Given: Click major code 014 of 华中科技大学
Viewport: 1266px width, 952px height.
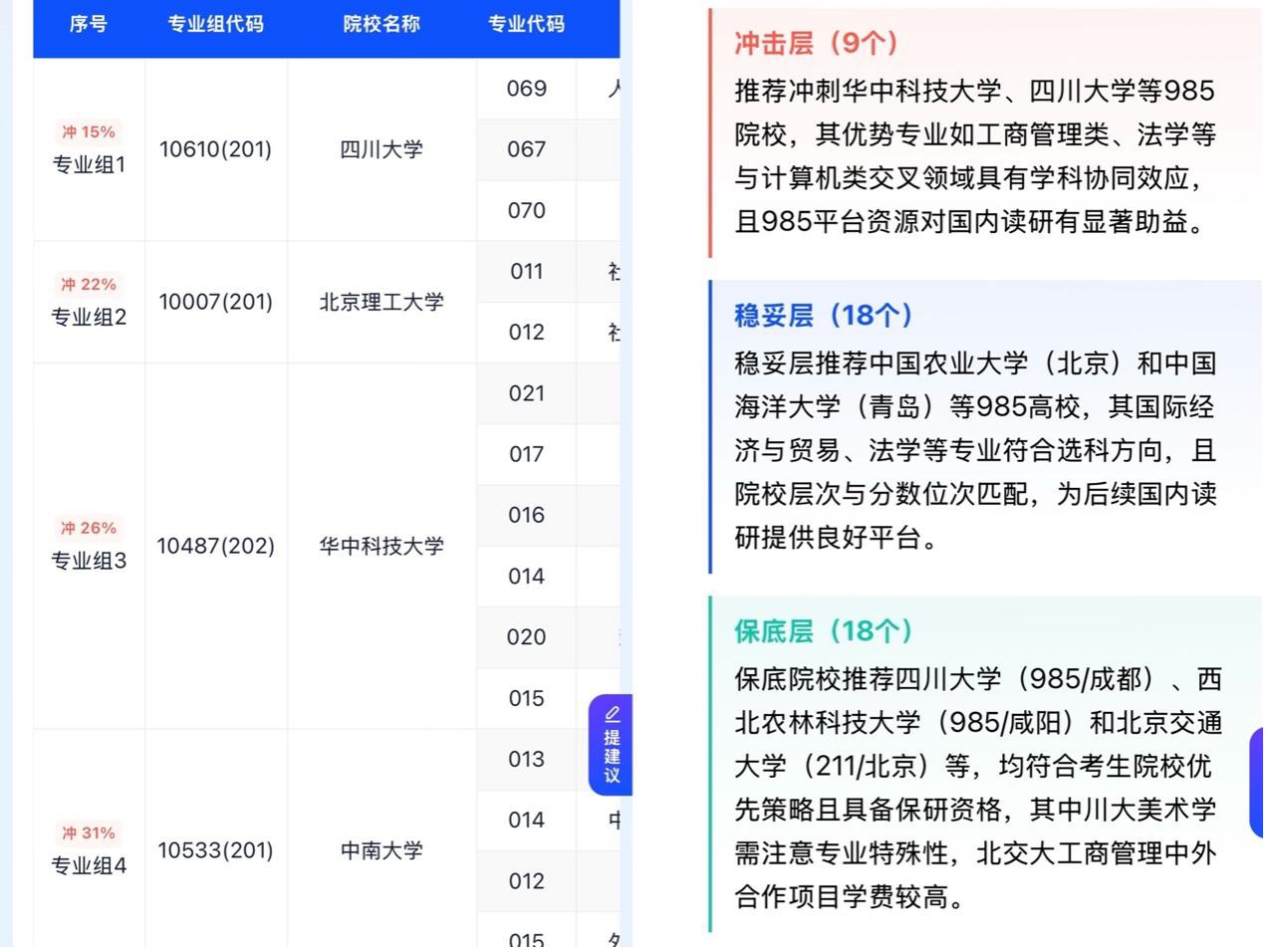Looking at the screenshot, I should tap(526, 576).
